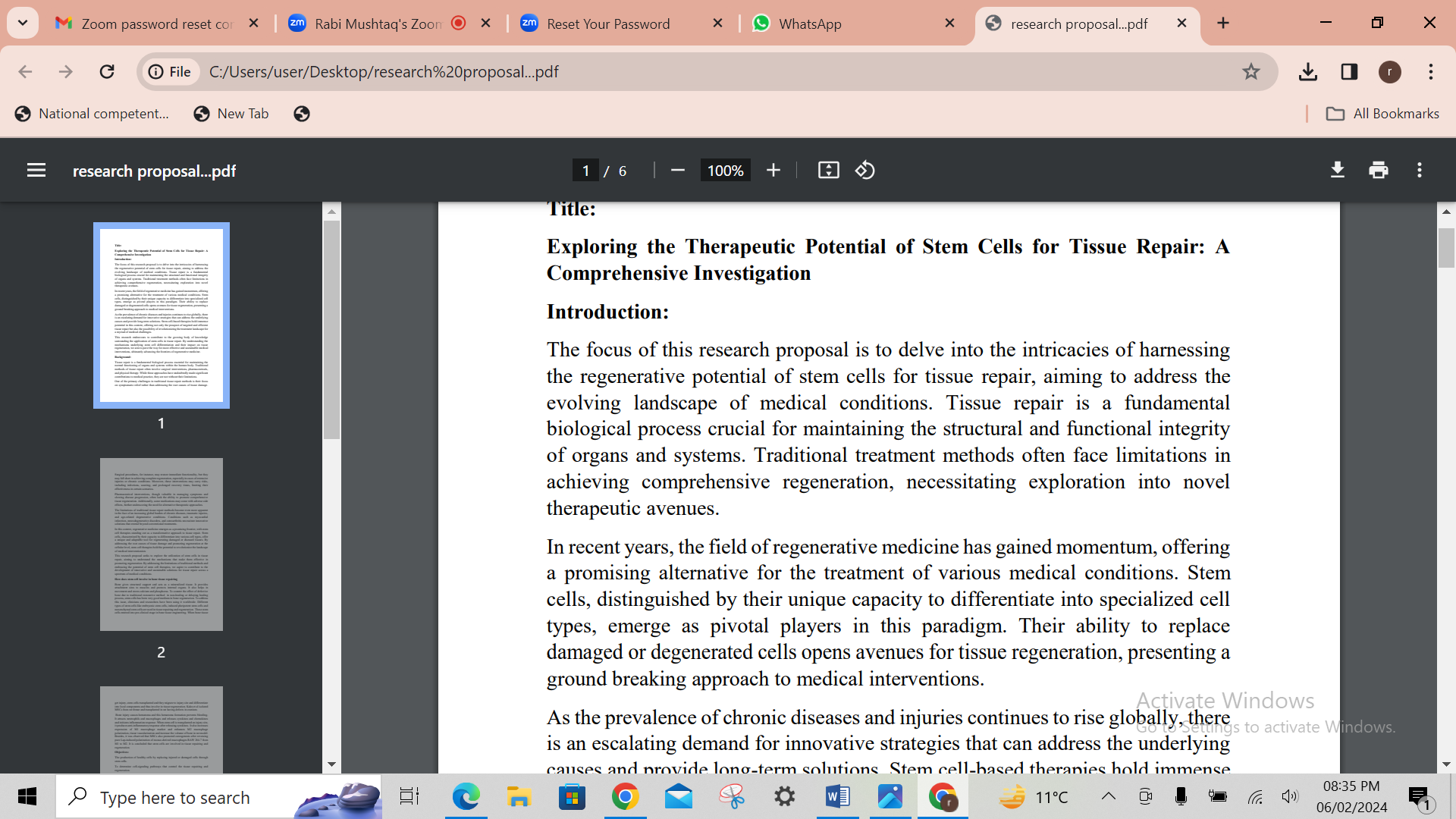Close the WhatsApp tab
Image resolution: width=1456 pixels, height=819 pixels.
(950, 24)
